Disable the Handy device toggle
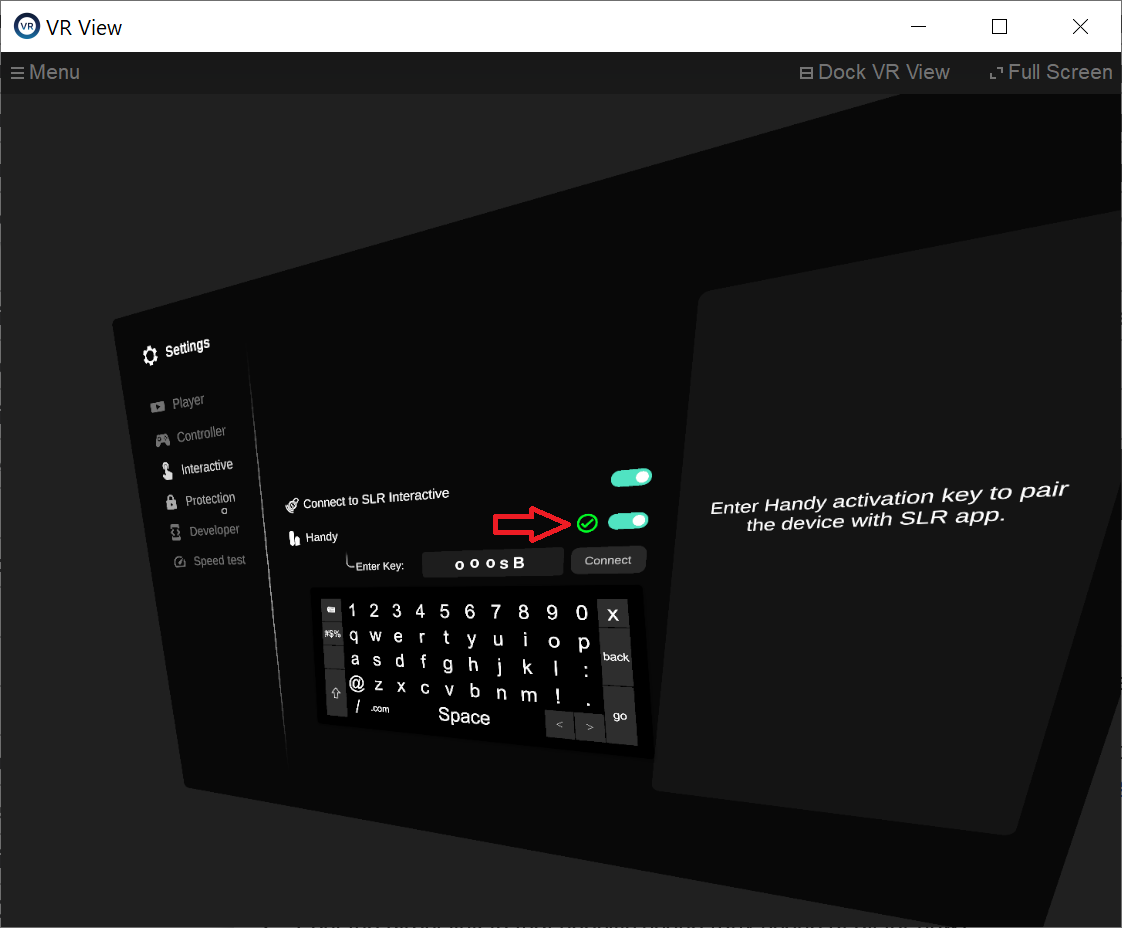The height and width of the screenshot is (928, 1122). point(628,521)
